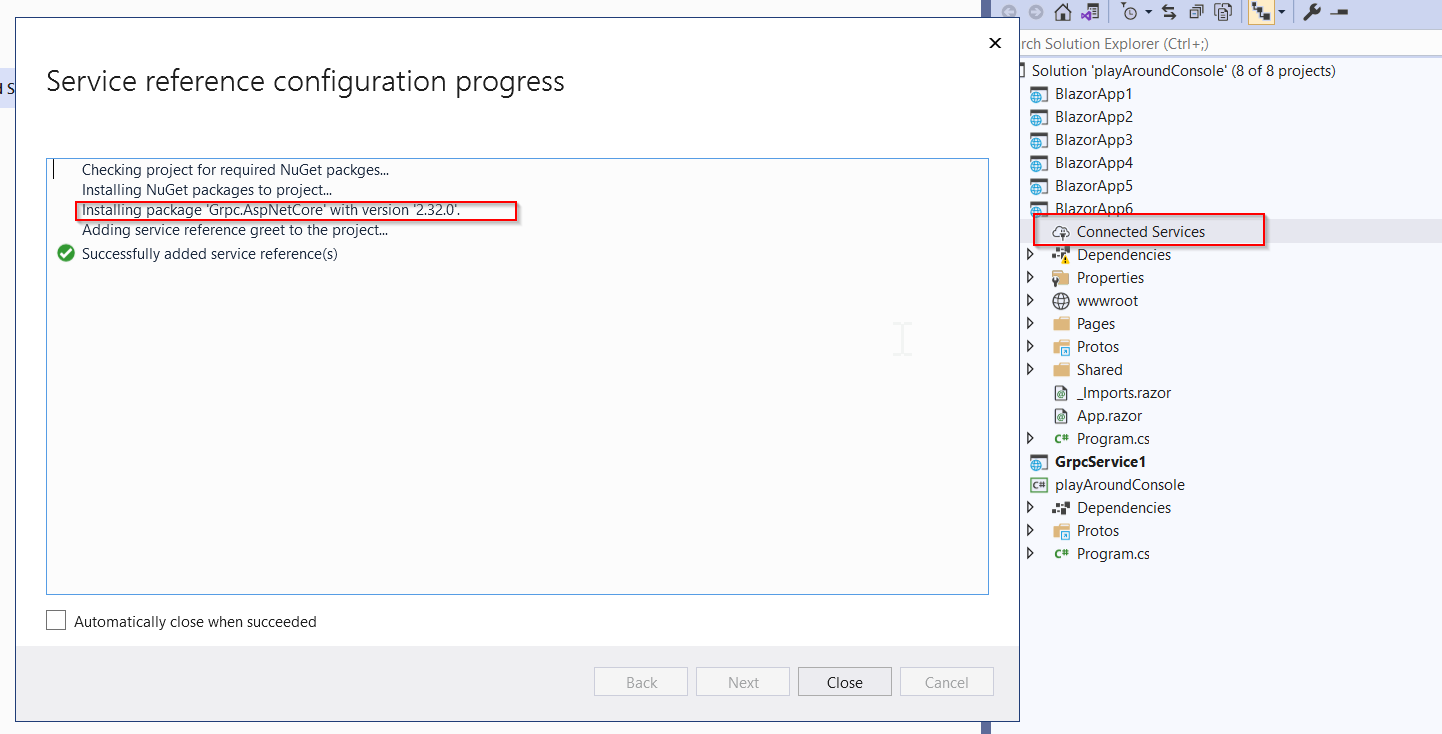Click the Preview Selected Items toolbar icon
The width and height of the screenshot is (1442, 734).
coord(1224,12)
